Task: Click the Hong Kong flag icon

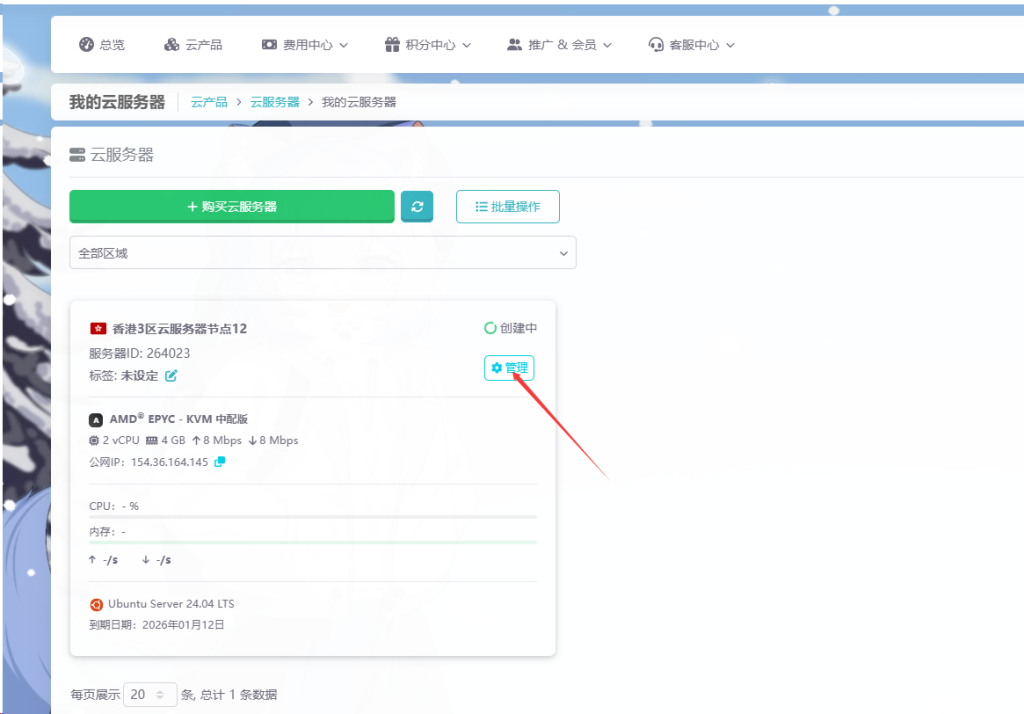Action: tap(98, 328)
